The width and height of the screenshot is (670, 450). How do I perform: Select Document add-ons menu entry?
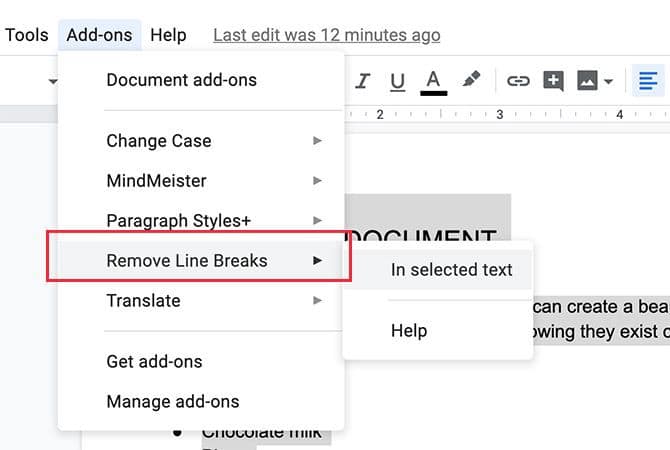pyautogui.click(x=181, y=80)
